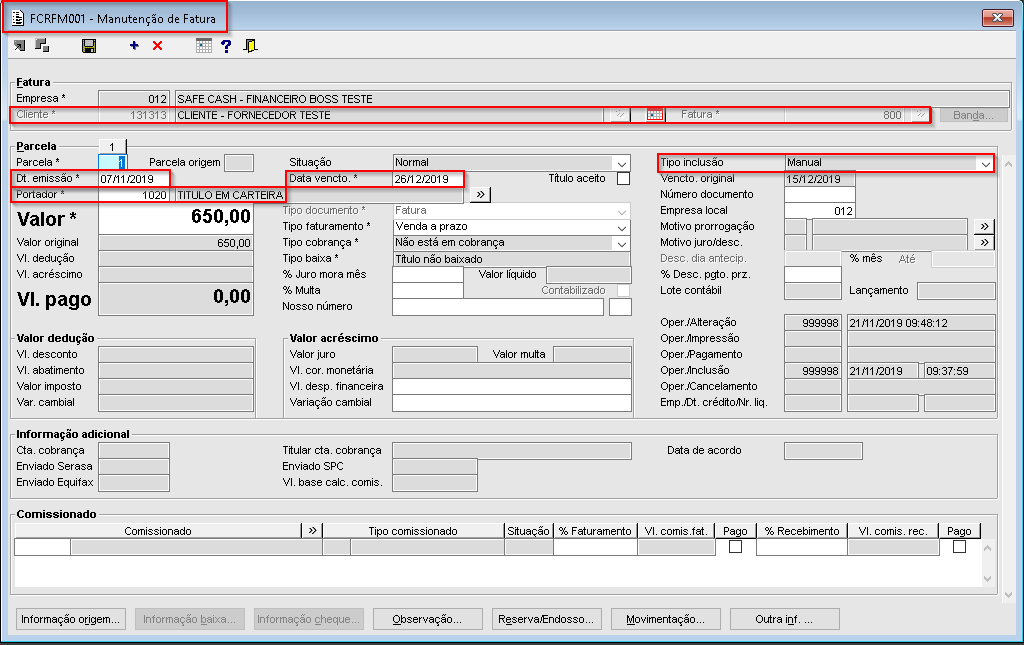Click the Tipo comissionado column header
This screenshot has width=1024, height=645.
click(413, 531)
